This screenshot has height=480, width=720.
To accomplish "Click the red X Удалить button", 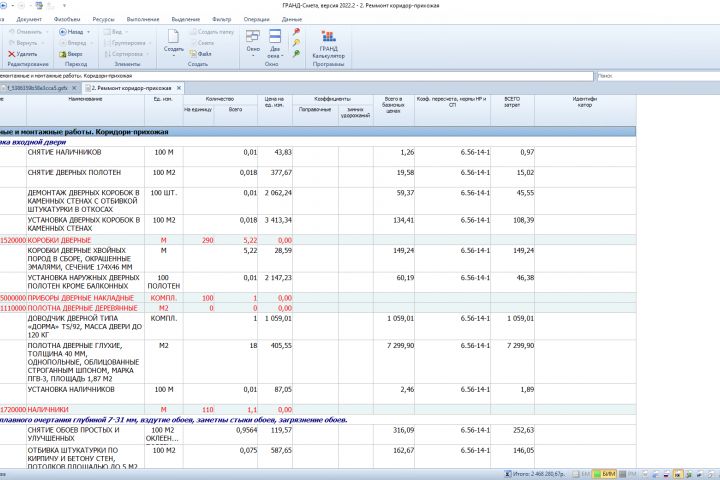I will [x=22, y=54].
